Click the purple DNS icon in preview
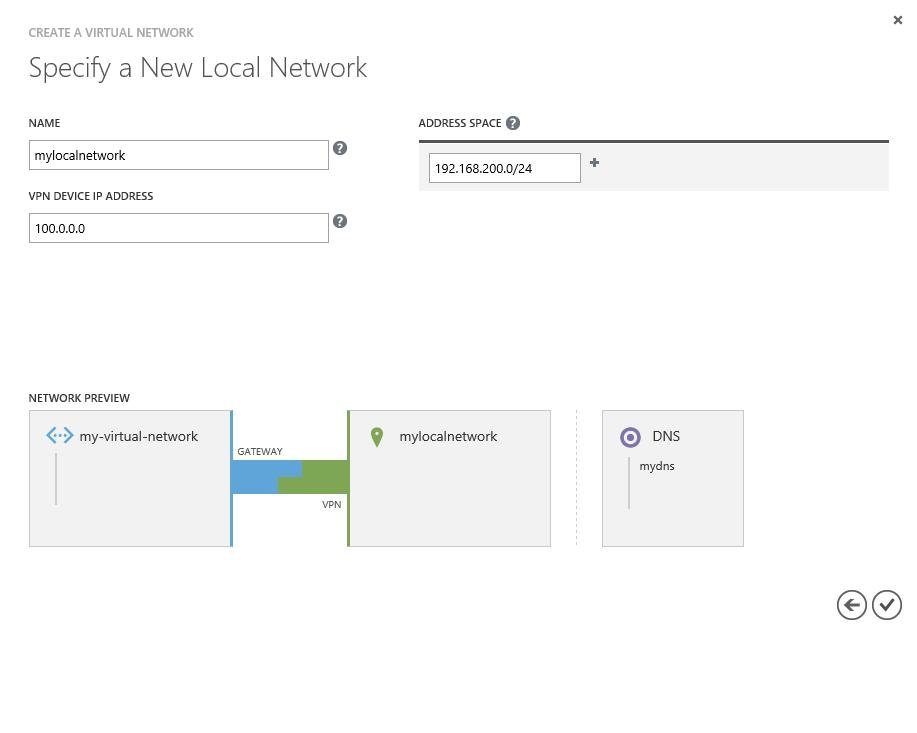Image resolution: width=917 pixels, height=733 pixels. (630, 437)
